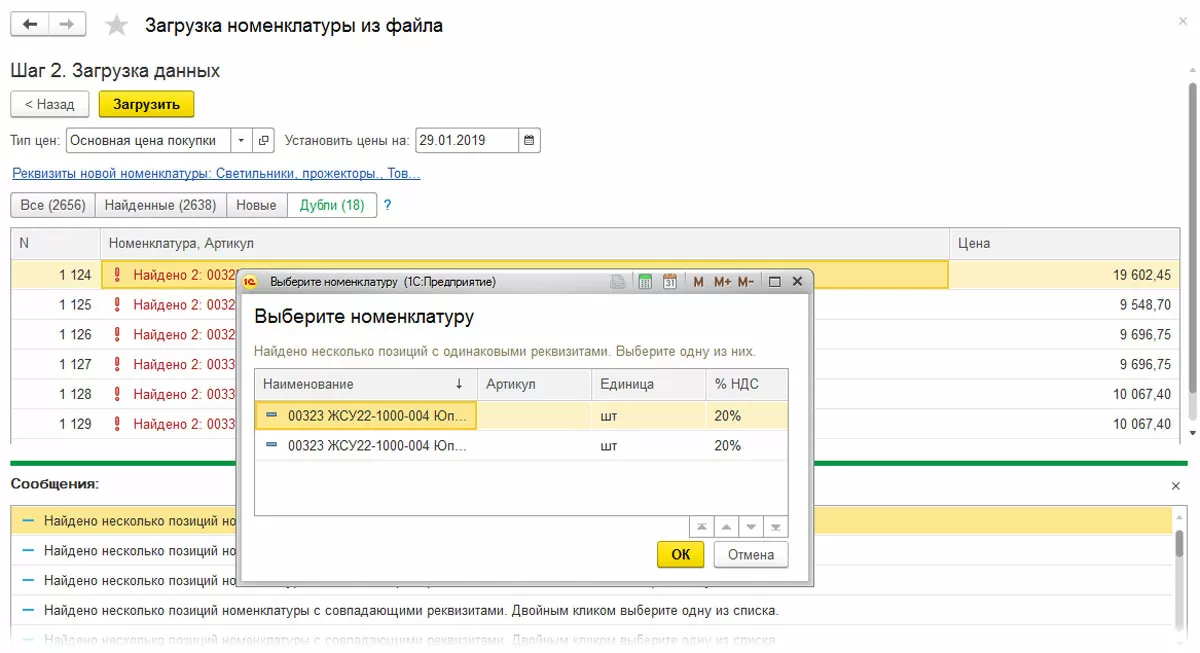
Task: Click Отмена in the dialog
Action: point(751,555)
